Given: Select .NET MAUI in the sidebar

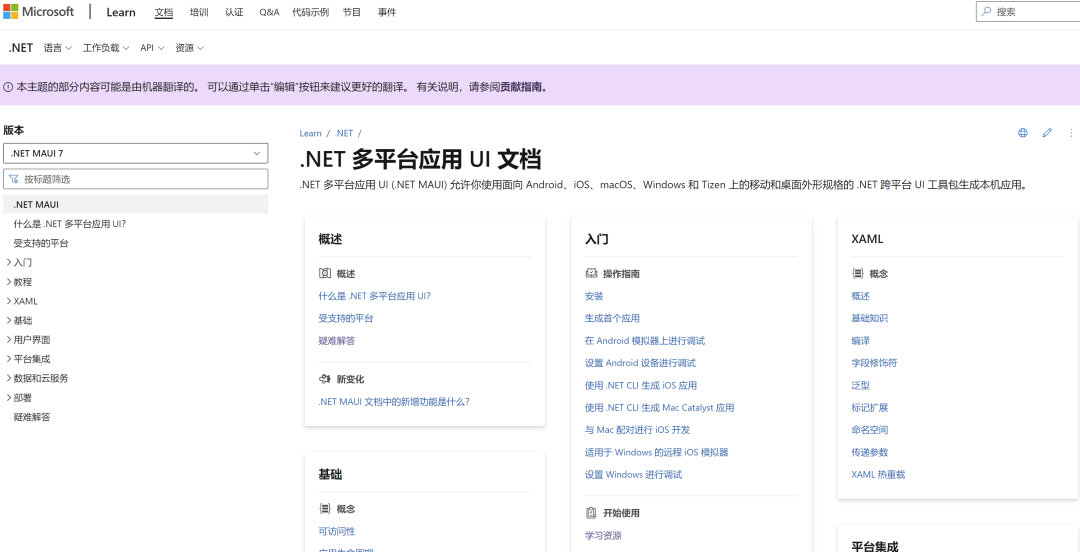Looking at the screenshot, I should tap(136, 205).
